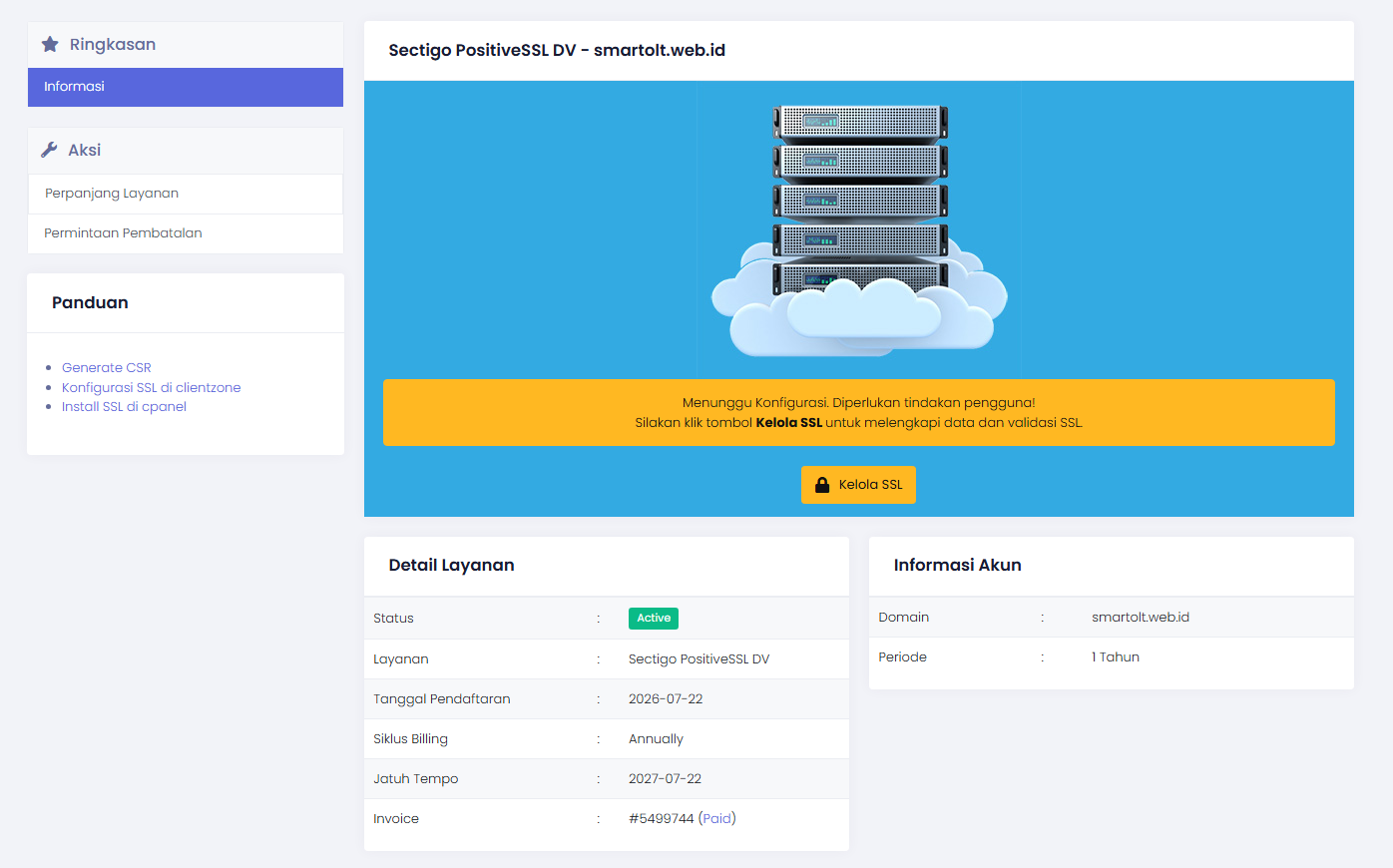1393x868 pixels.
Task: Click the Siklus Billing label
Action: [x=411, y=739]
